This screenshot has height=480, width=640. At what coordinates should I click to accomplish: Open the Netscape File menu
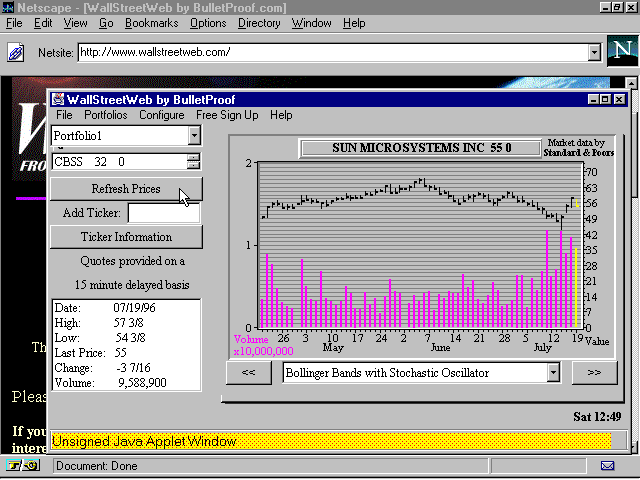point(14,23)
